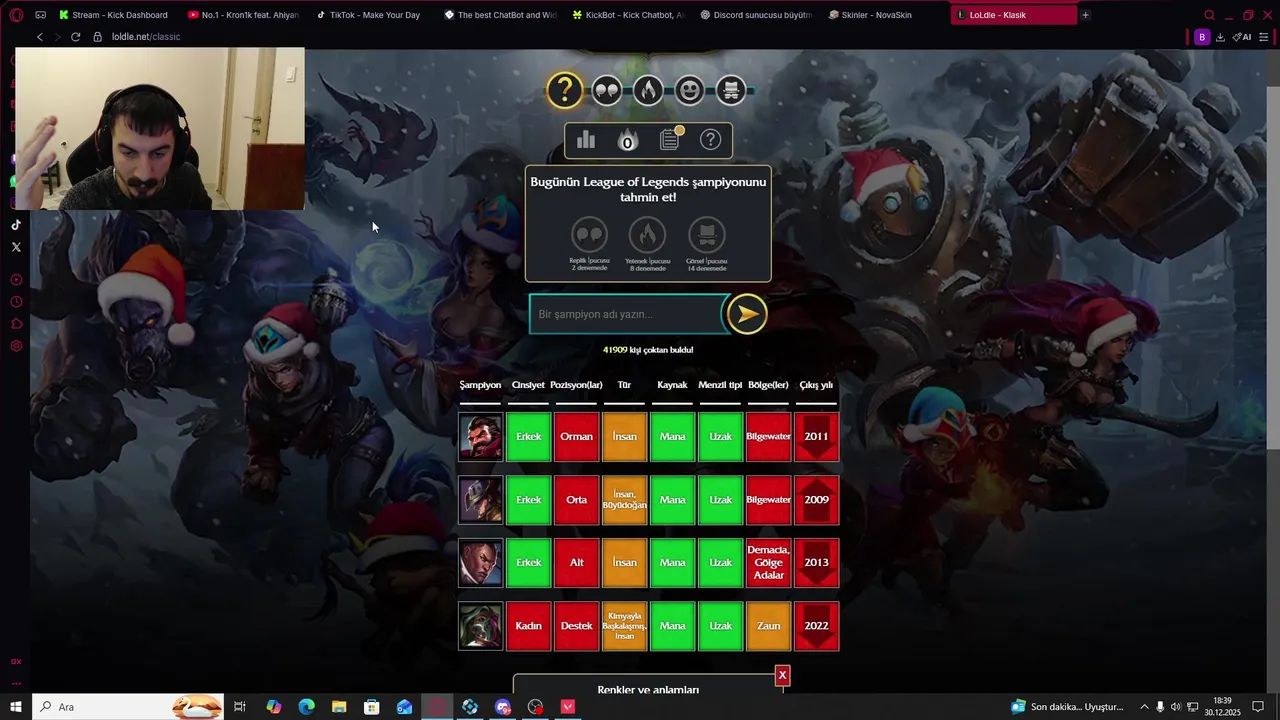Click the Destek position cell
This screenshot has width=1280, height=720.
pyautogui.click(x=576, y=626)
